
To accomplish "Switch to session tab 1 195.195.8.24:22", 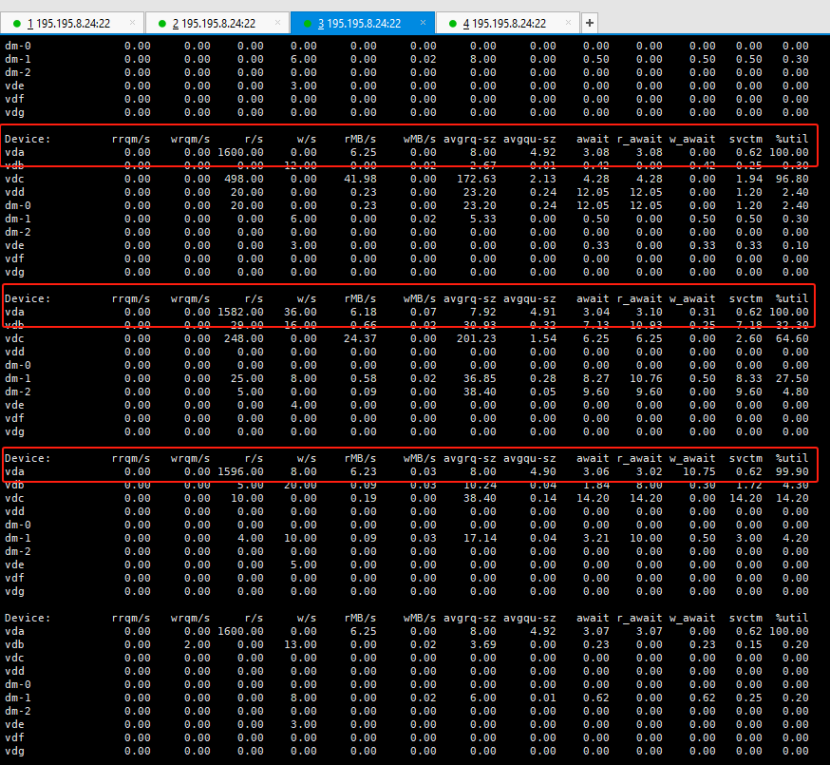I will [x=68, y=23].
